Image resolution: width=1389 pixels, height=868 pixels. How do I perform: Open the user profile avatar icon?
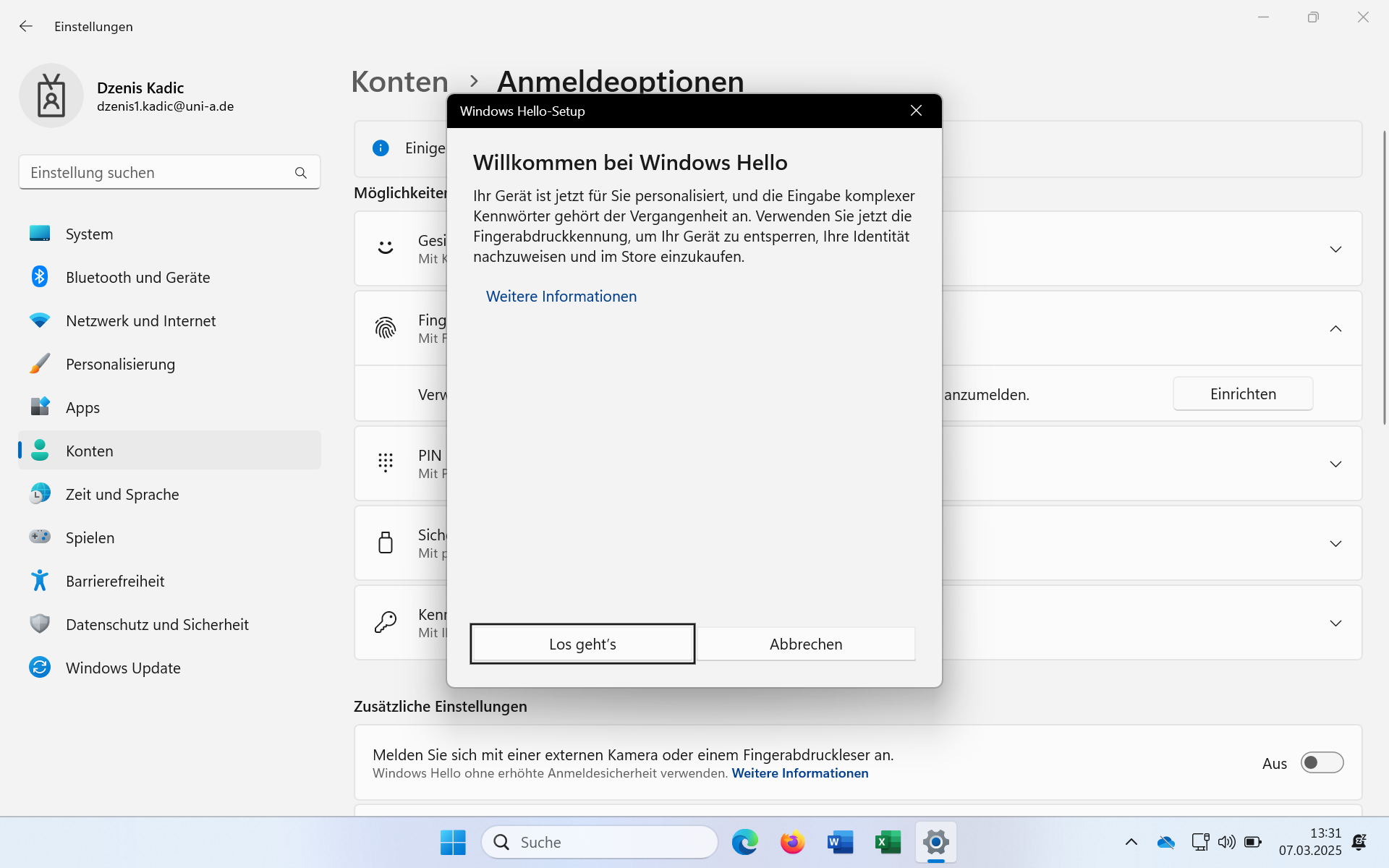[x=51, y=95]
